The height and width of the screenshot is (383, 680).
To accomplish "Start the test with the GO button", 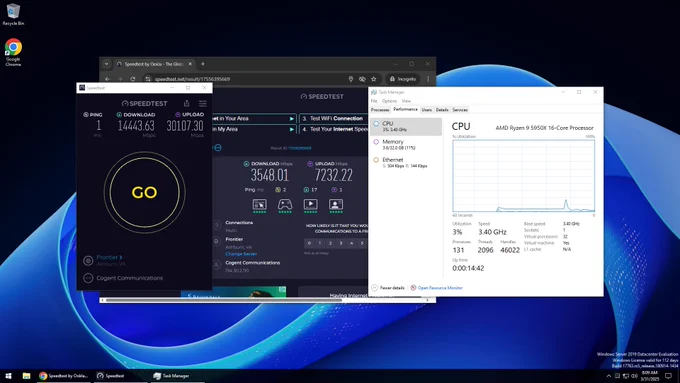I will coord(144,192).
